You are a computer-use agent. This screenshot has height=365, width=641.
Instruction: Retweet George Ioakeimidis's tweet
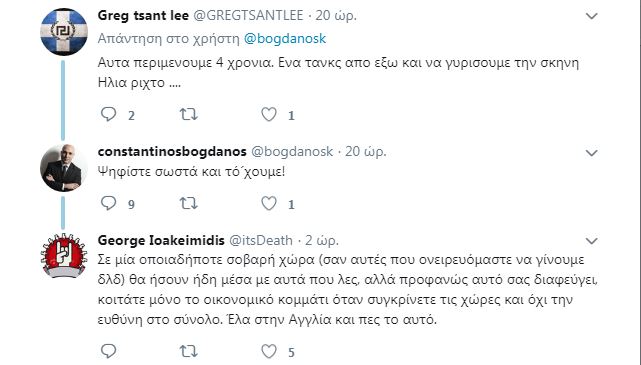(x=188, y=351)
